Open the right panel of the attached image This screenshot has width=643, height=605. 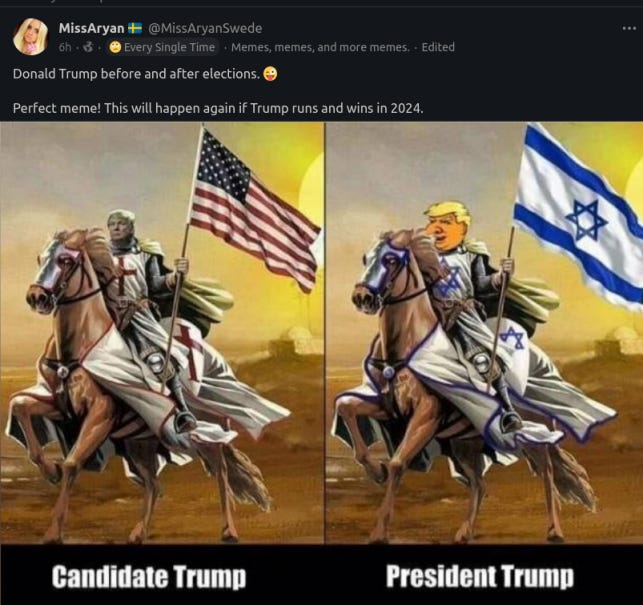tap(484, 333)
